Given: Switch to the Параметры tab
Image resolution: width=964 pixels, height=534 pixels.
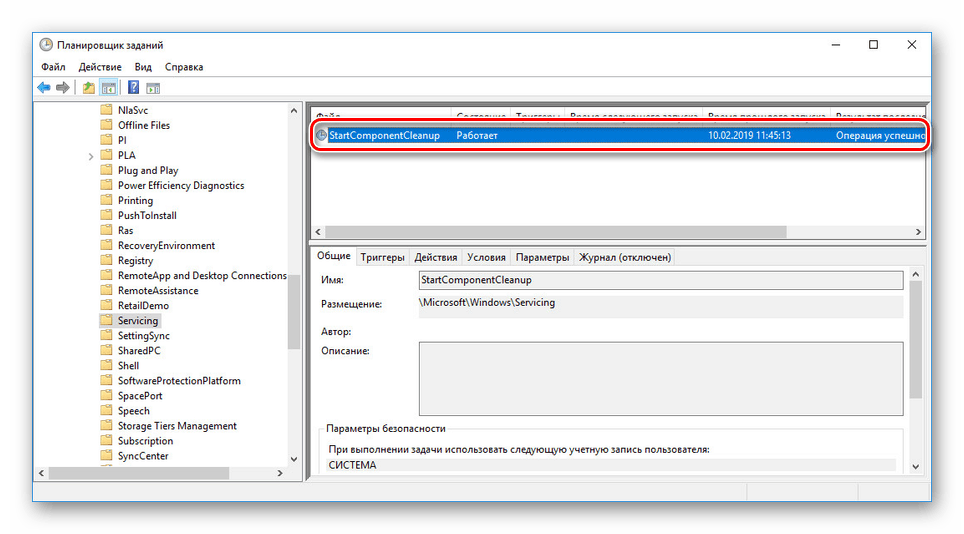Looking at the screenshot, I should tap(542, 257).
